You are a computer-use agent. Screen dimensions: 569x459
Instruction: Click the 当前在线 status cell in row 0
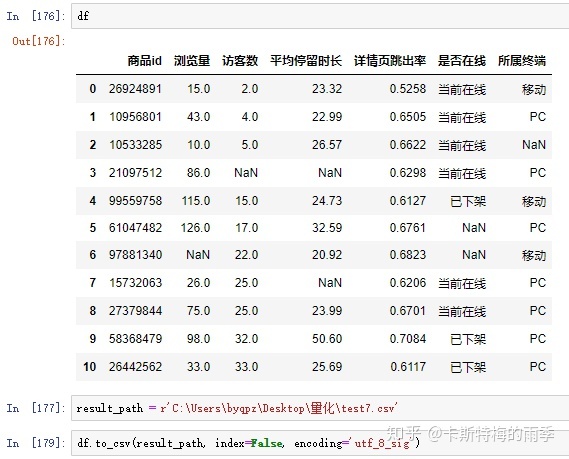(462, 89)
